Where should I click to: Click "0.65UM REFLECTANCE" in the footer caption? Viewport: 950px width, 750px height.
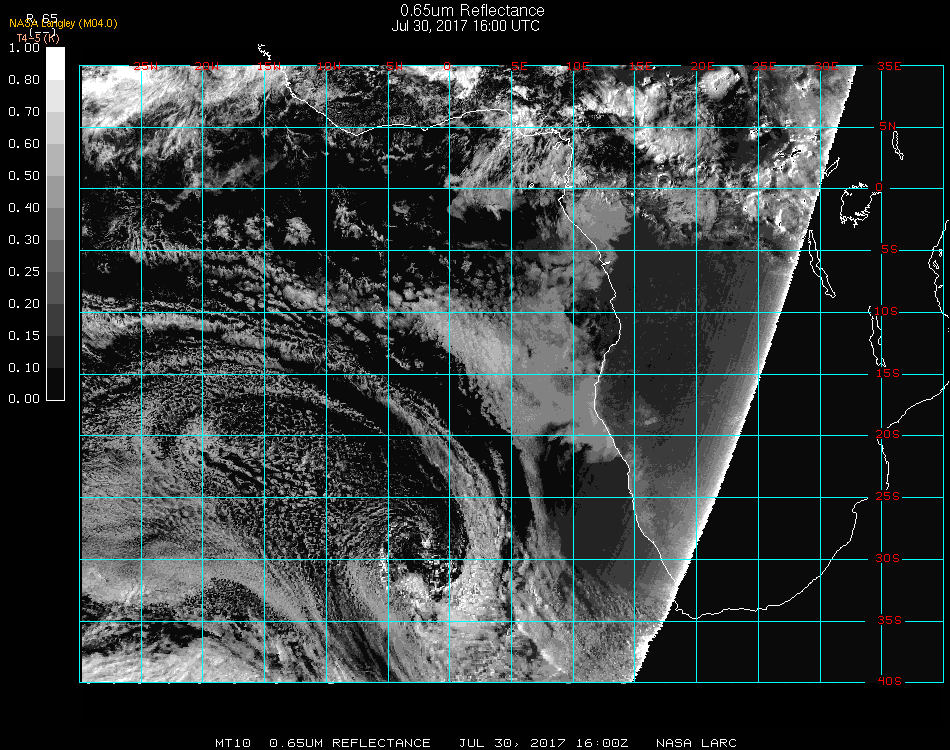click(350, 743)
